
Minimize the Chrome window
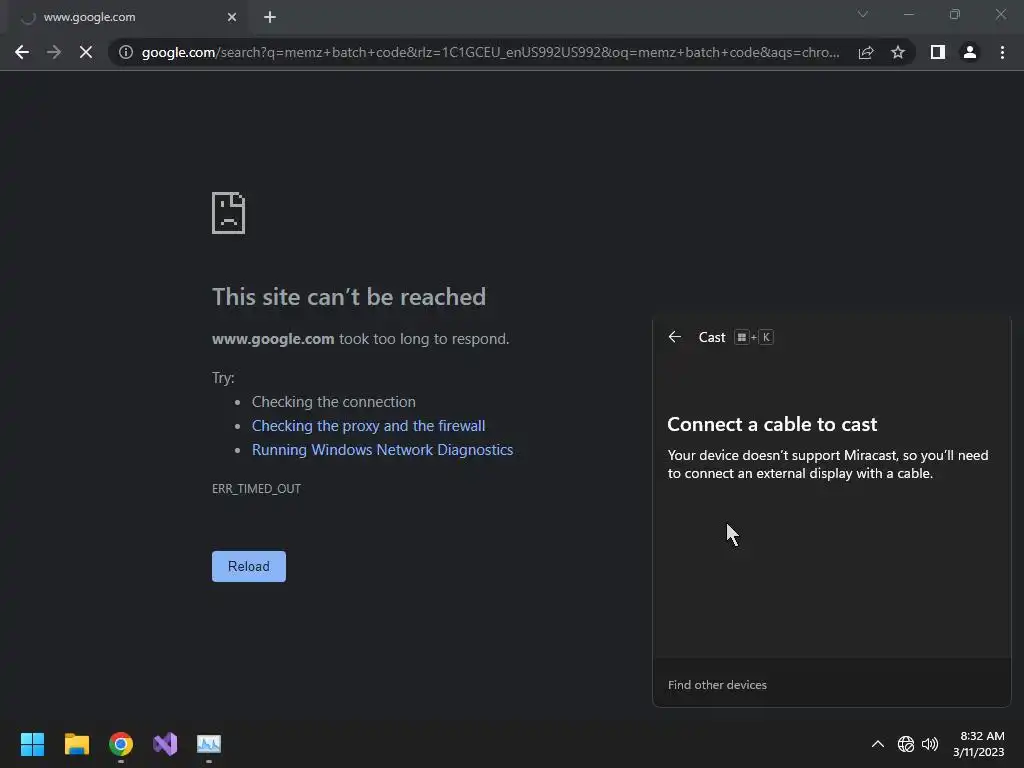click(x=908, y=14)
